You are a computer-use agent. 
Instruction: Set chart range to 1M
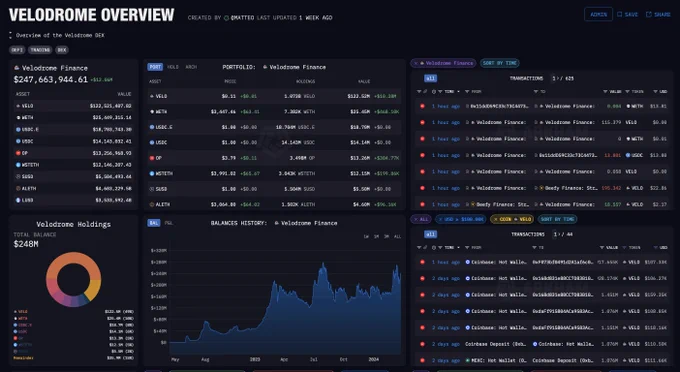pyautogui.click(x=376, y=237)
